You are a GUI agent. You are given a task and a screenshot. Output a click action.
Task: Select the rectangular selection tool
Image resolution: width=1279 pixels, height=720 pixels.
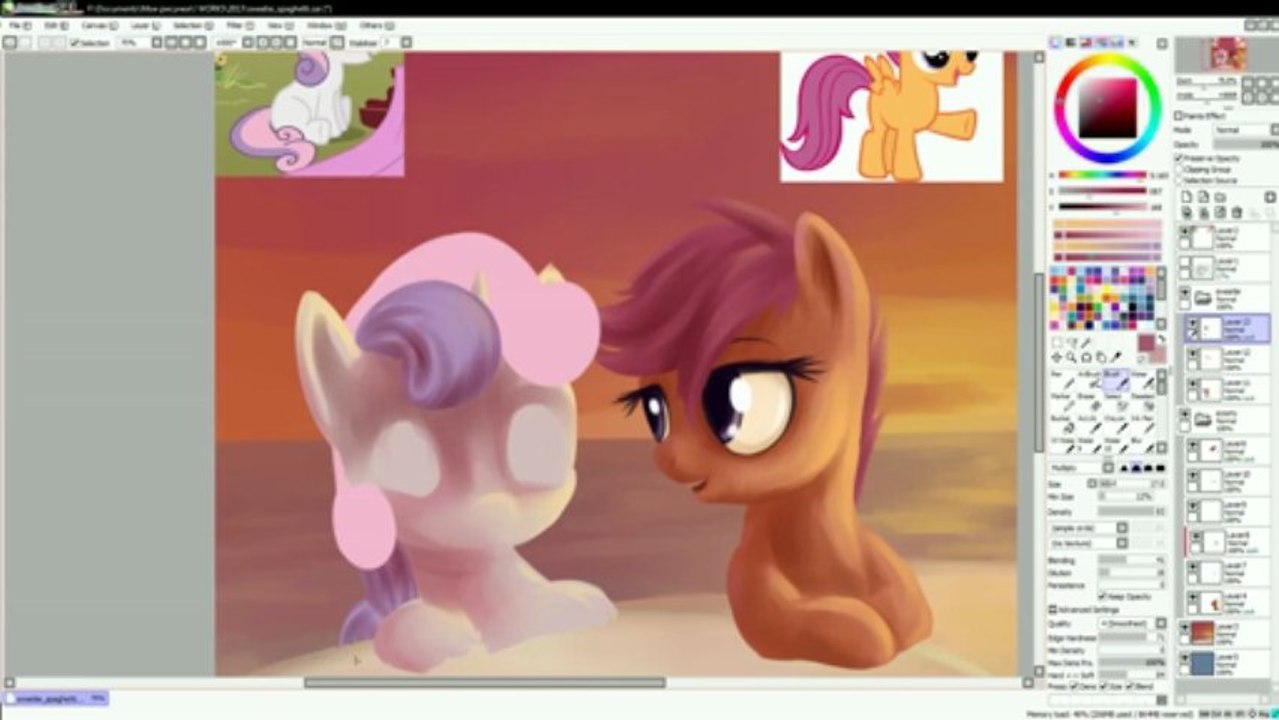pos(1056,344)
